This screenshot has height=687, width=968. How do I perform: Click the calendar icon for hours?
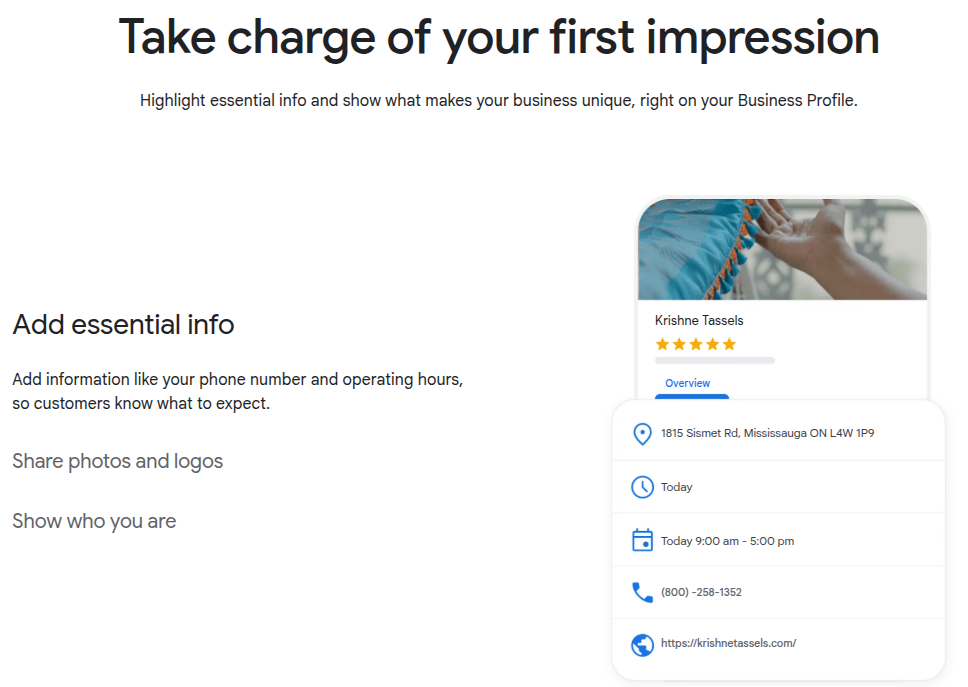[x=642, y=540]
